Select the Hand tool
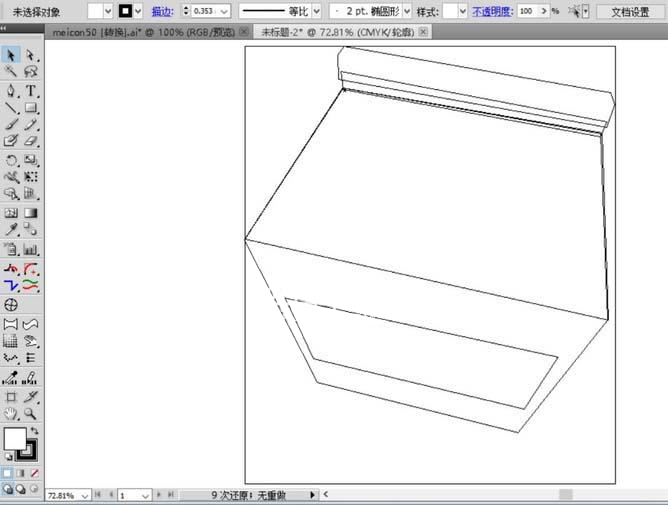 coord(11,413)
